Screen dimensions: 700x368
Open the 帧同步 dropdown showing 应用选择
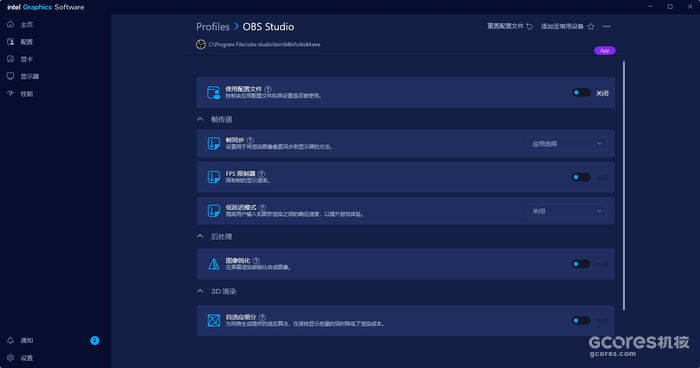[x=567, y=144]
